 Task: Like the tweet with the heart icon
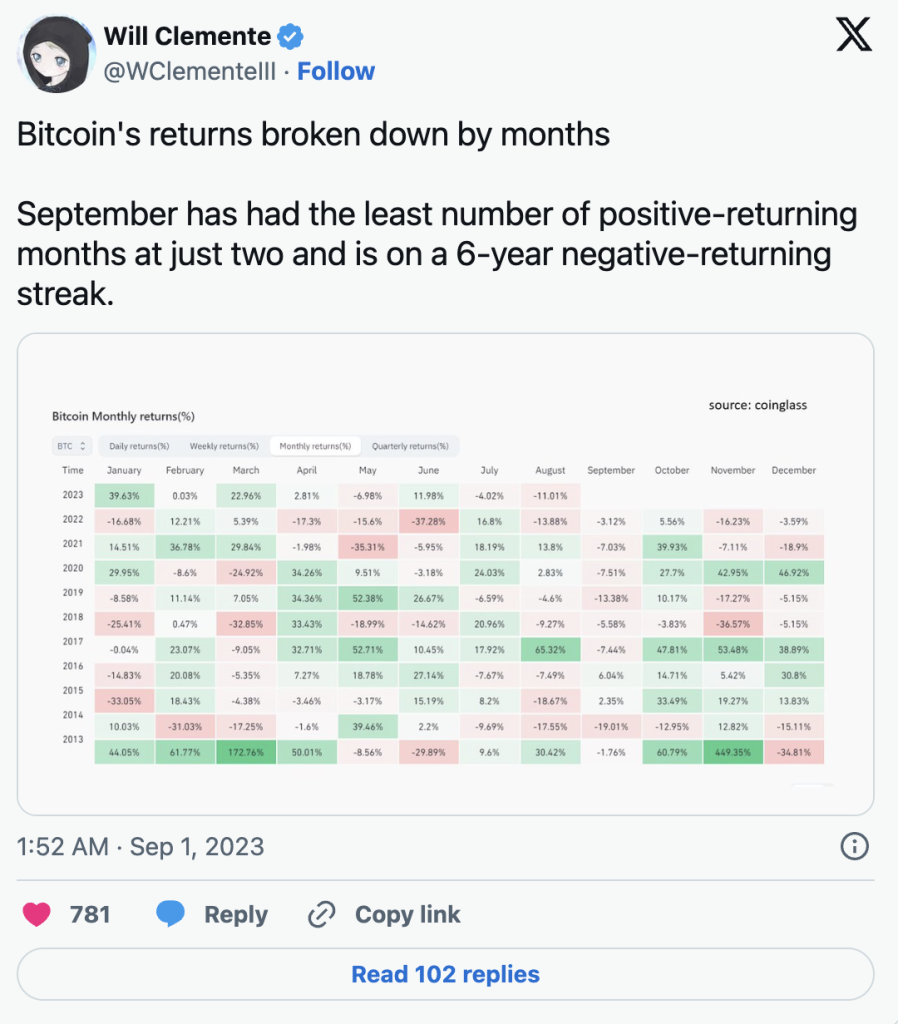click(x=38, y=913)
